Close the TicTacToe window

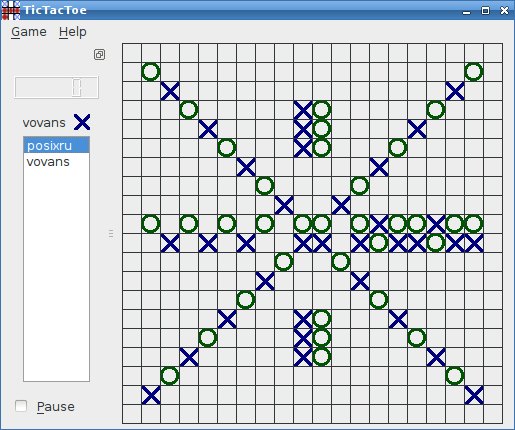tap(504, 11)
